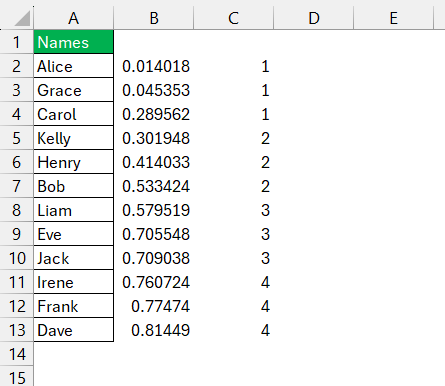Select column B header

tap(154, 18)
